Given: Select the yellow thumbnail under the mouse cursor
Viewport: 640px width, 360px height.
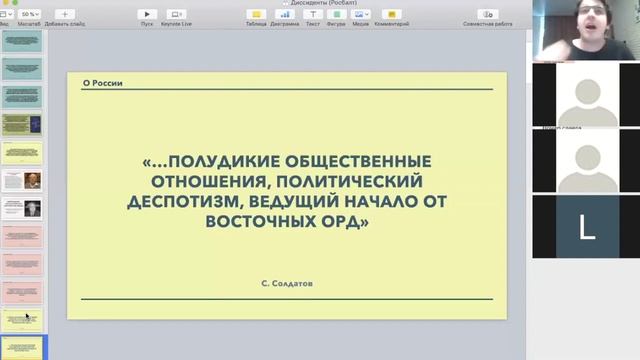Looking at the screenshot, I should click(x=22, y=320).
